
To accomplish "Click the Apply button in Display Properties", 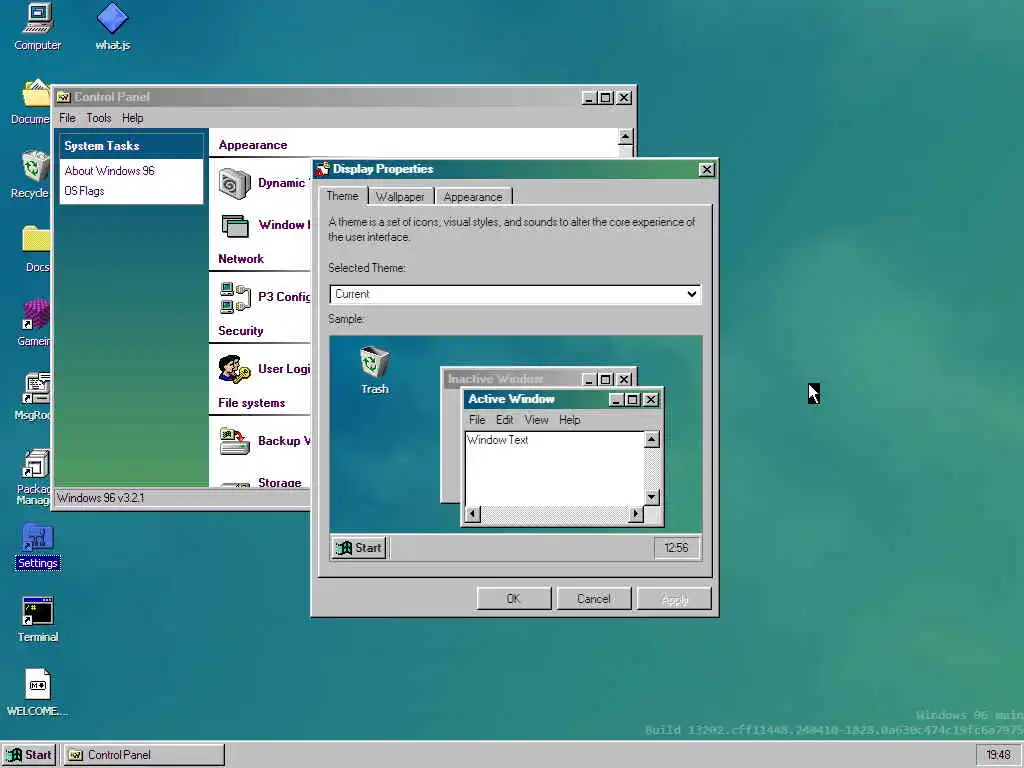I will point(674,599).
